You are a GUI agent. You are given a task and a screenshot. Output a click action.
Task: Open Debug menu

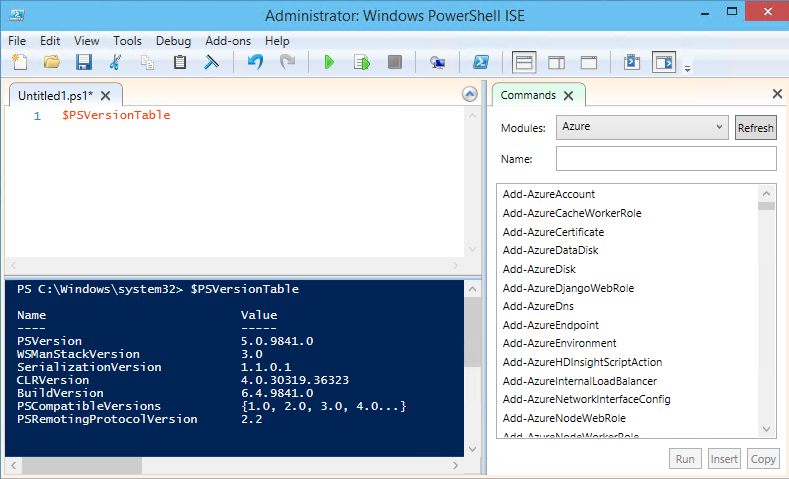pyautogui.click(x=174, y=41)
